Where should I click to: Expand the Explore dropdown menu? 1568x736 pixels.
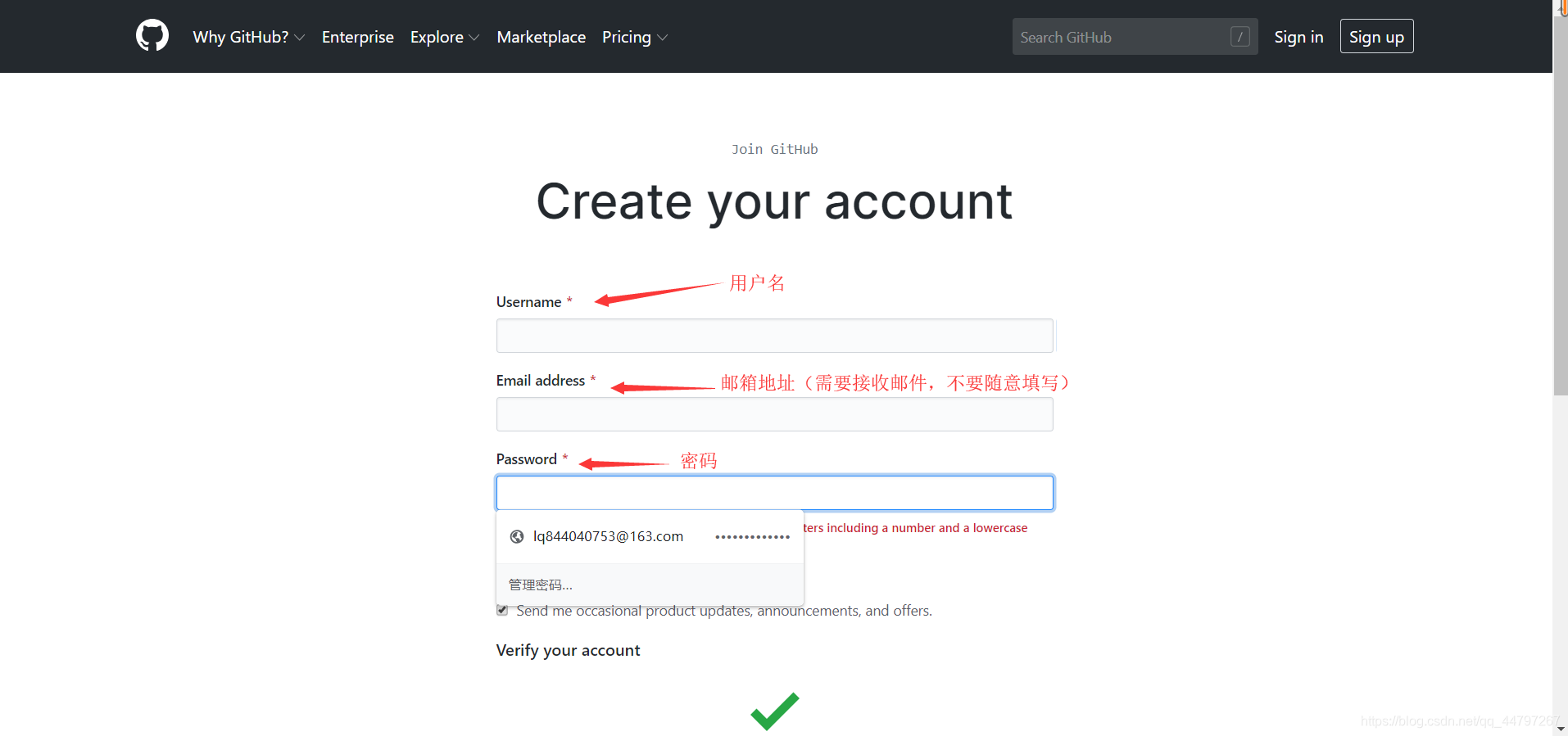coord(445,37)
